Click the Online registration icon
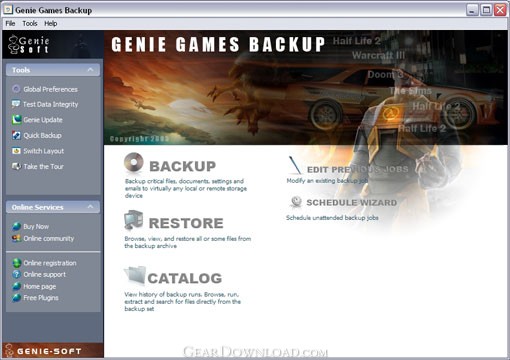Viewport: 510px width, 360px height. [x=16, y=263]
